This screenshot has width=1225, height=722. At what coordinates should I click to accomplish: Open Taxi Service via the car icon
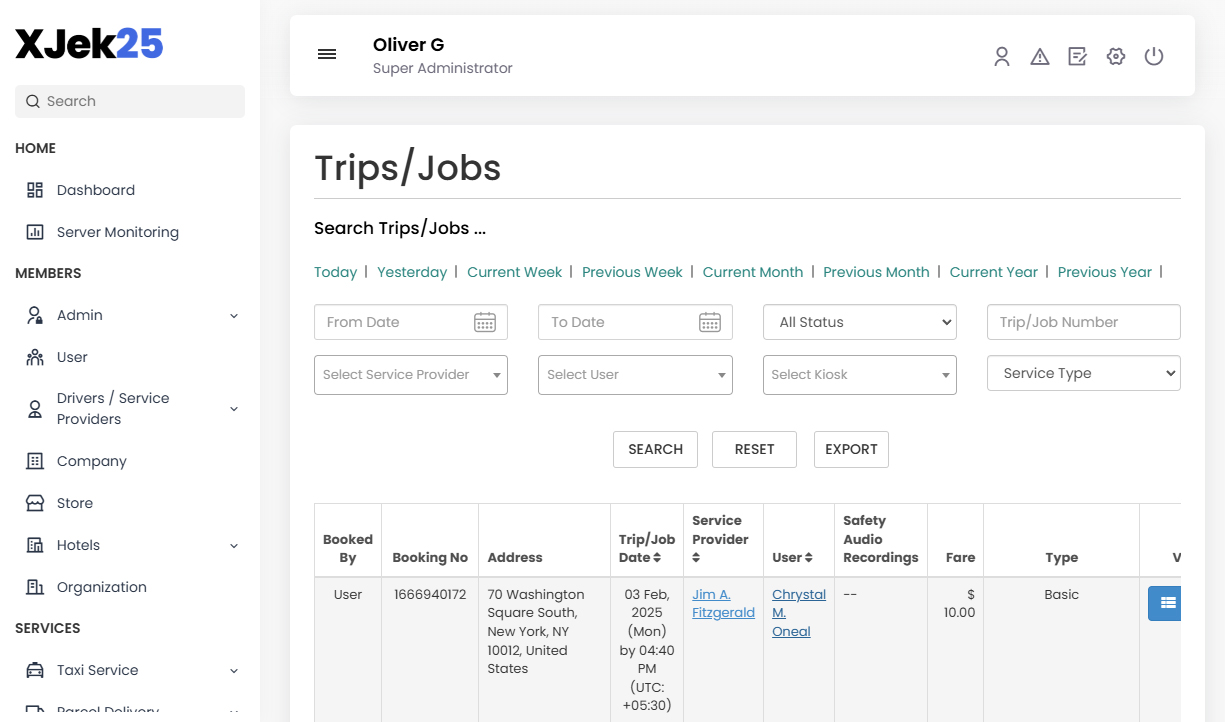35,670
